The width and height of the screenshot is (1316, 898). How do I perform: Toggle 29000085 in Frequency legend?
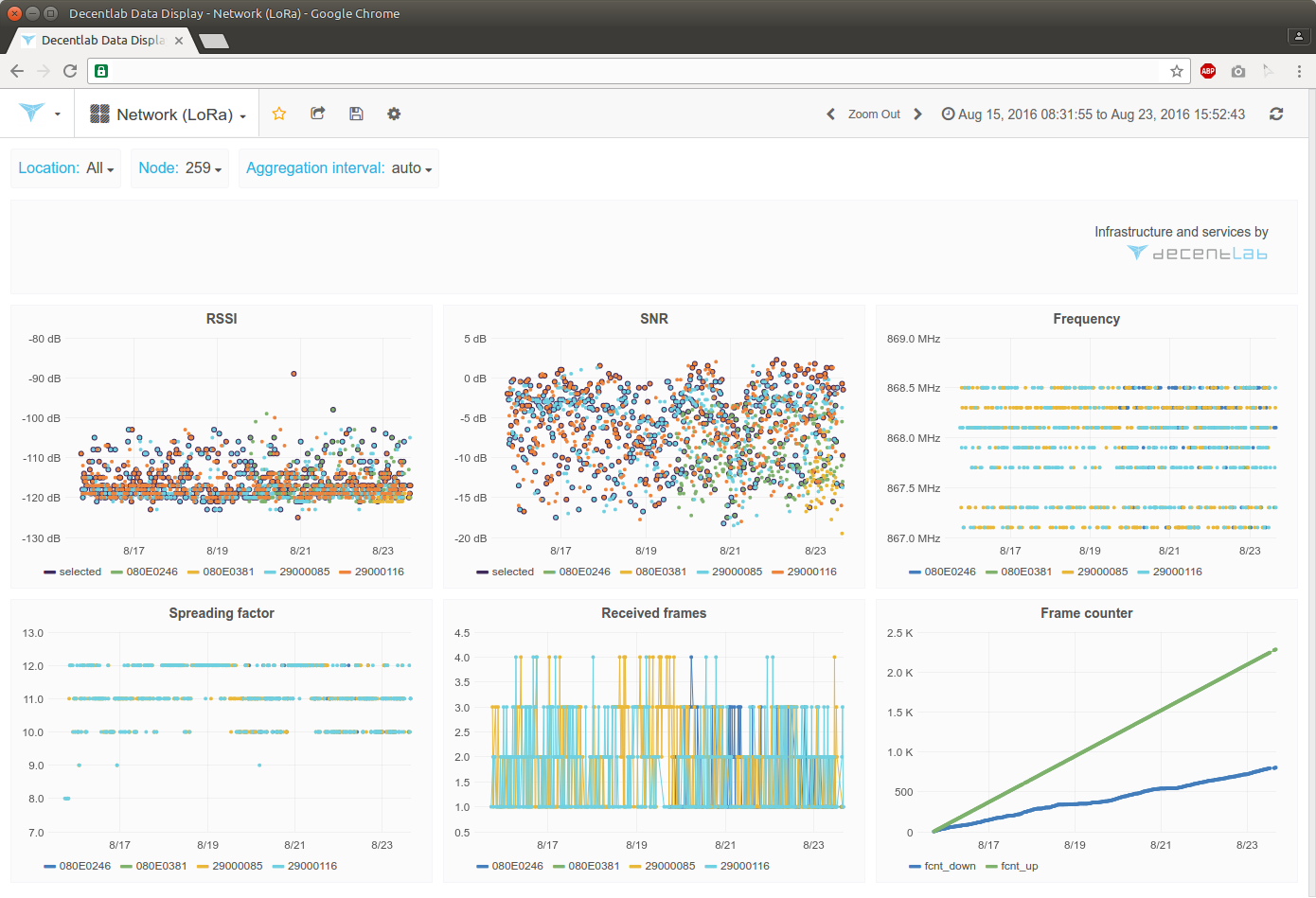point(1094,572)
